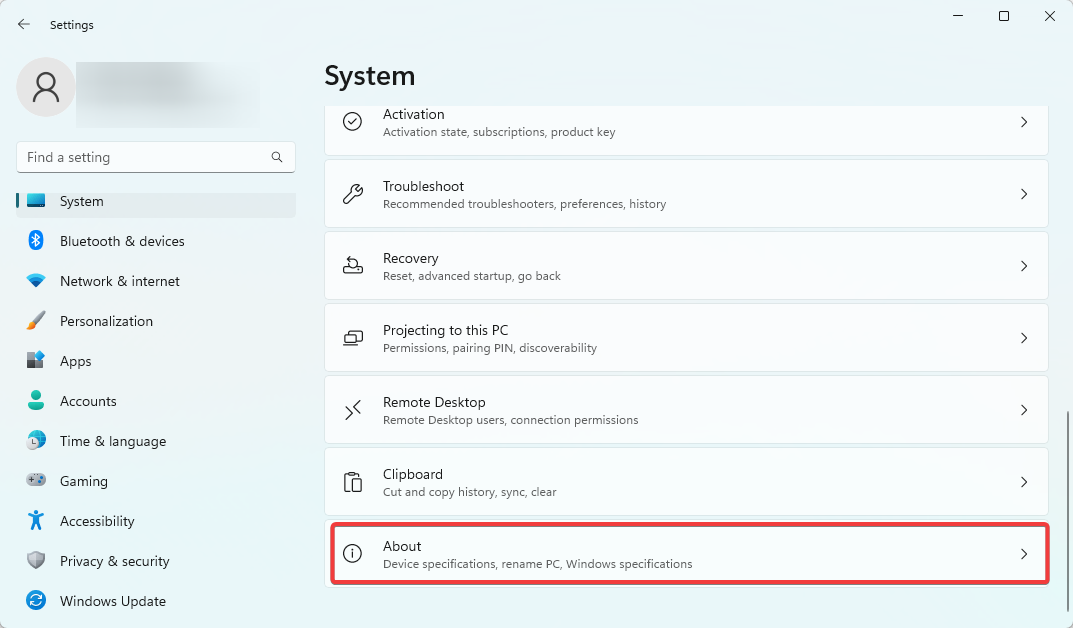This screenshot has width=1073, height=628.
Task: Click the Network wifi icon in sidebar
Action: [x=36, y=280]
